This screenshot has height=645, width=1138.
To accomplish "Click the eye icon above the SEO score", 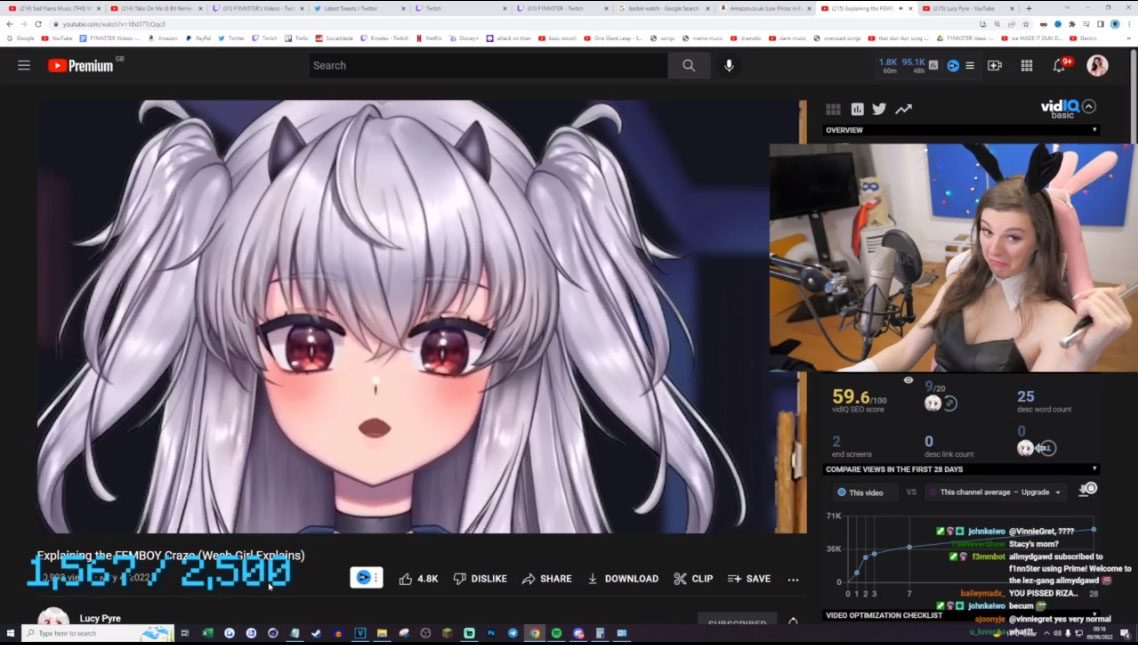I will tap(908, 380).
